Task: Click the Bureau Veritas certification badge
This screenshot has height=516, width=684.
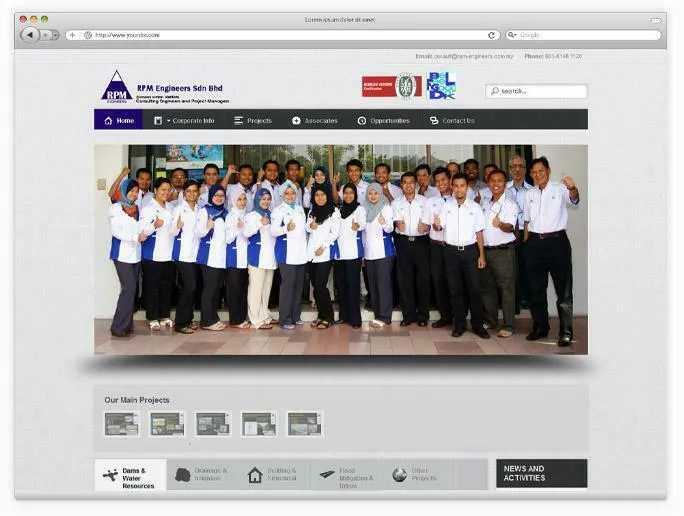Action: 392,86
